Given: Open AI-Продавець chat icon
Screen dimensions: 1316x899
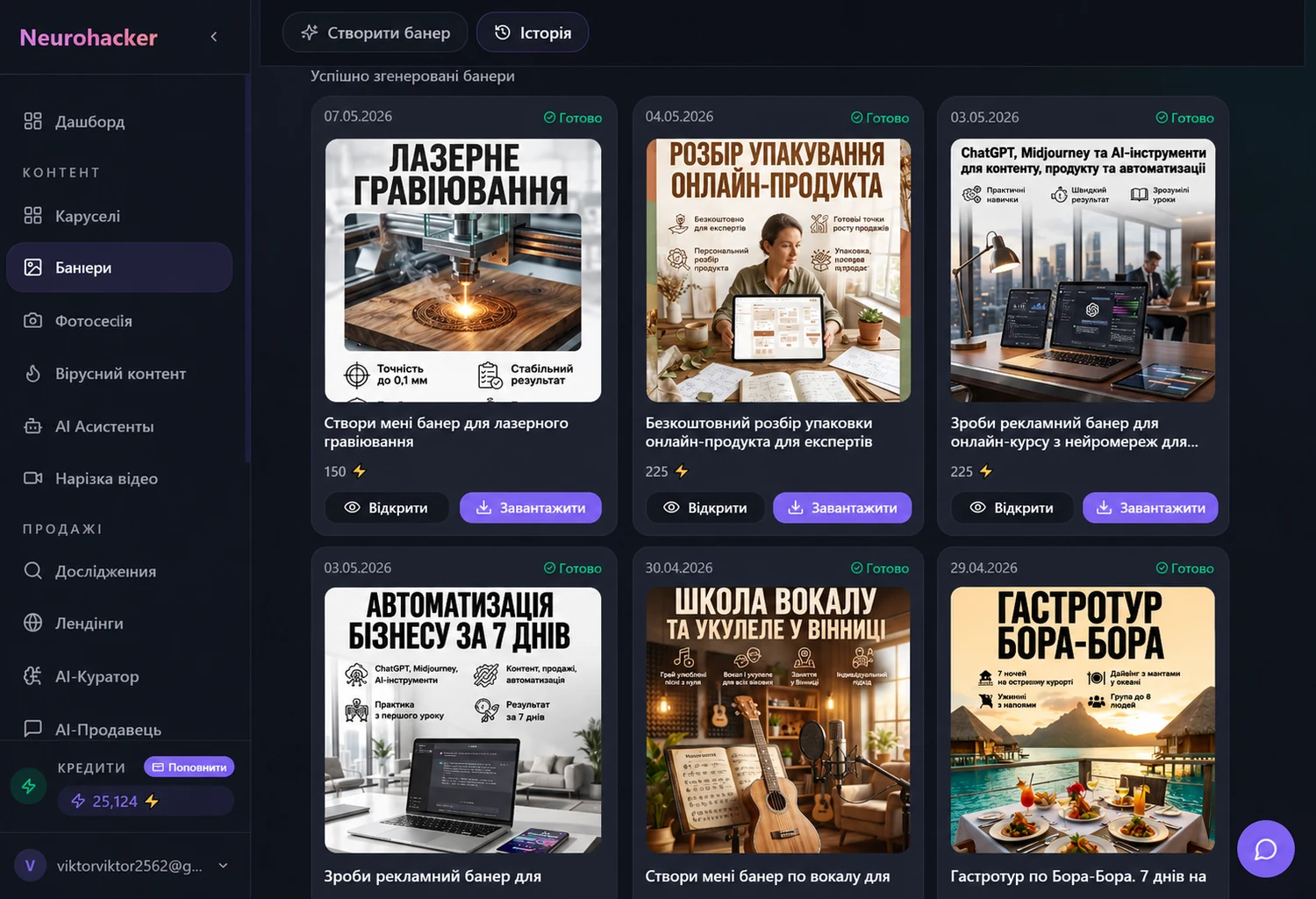Looking at the screenshot, I should [32, 729].
